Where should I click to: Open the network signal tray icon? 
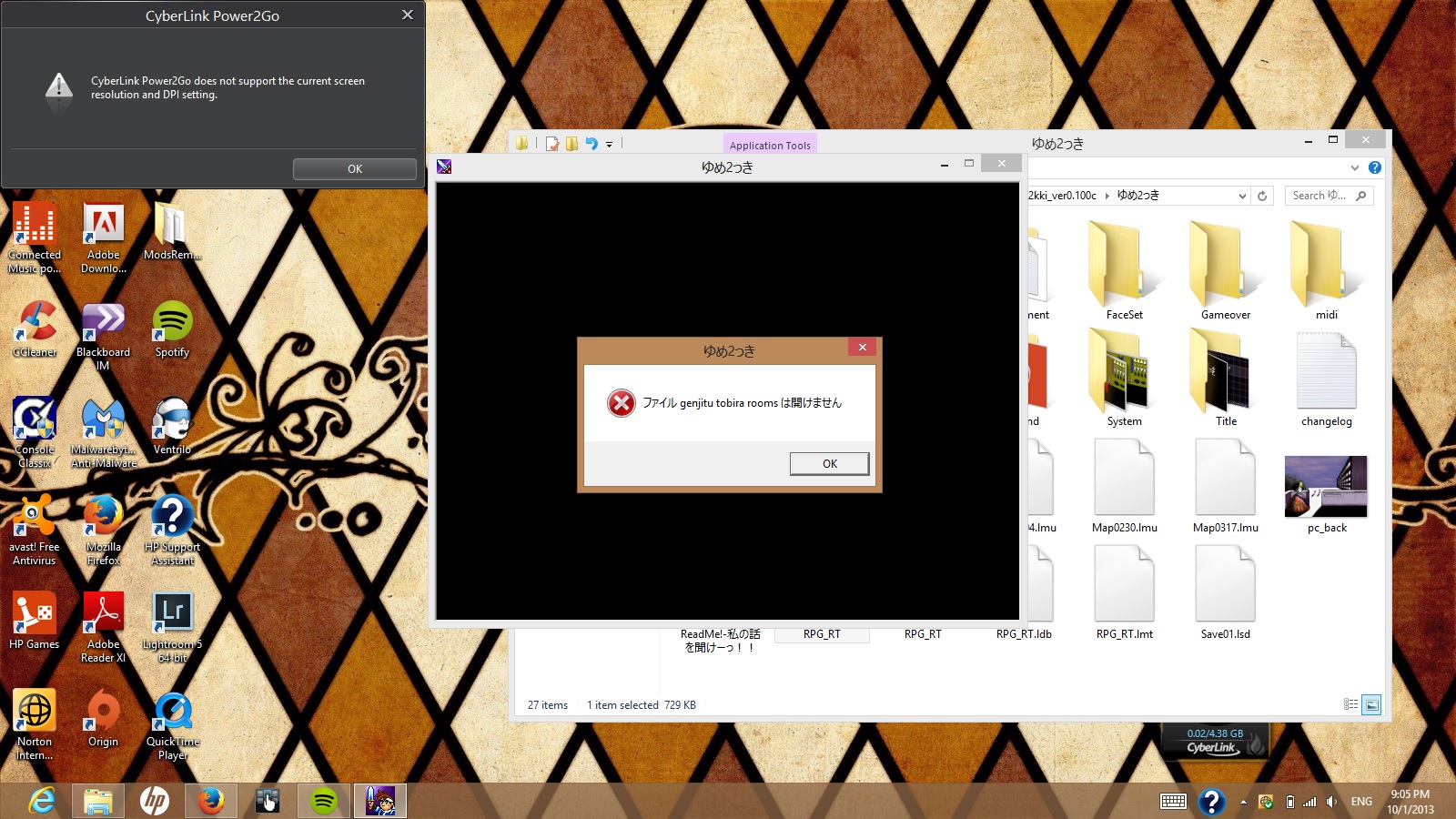[x=1310, y=802]
